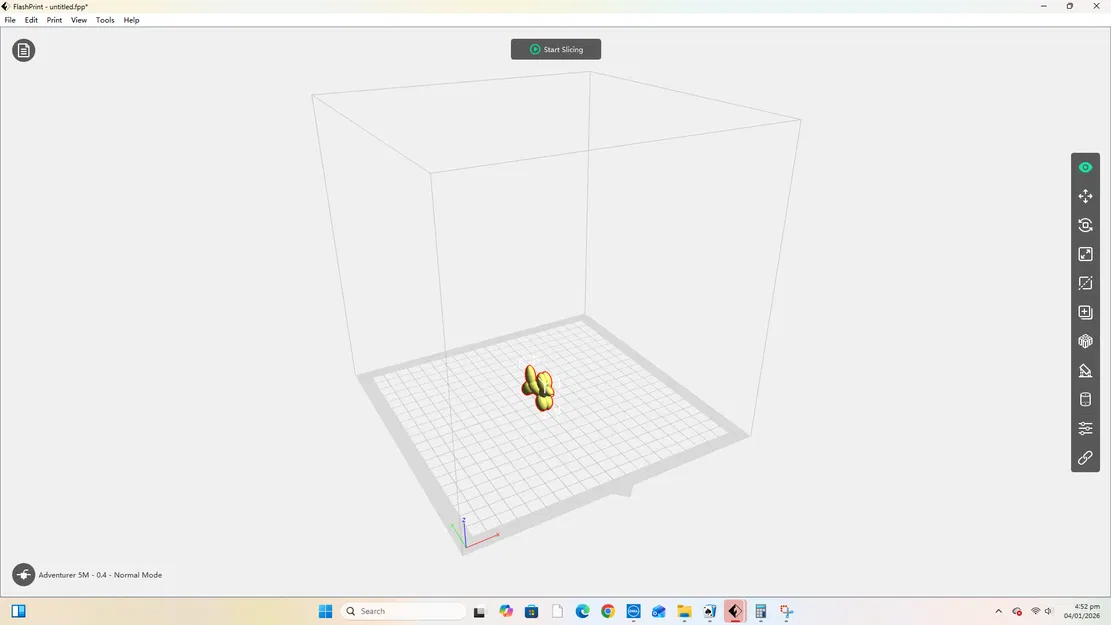Viewport: 1111px width, 625px height.
Task: Open the File menu
Action: click(10, 20)
